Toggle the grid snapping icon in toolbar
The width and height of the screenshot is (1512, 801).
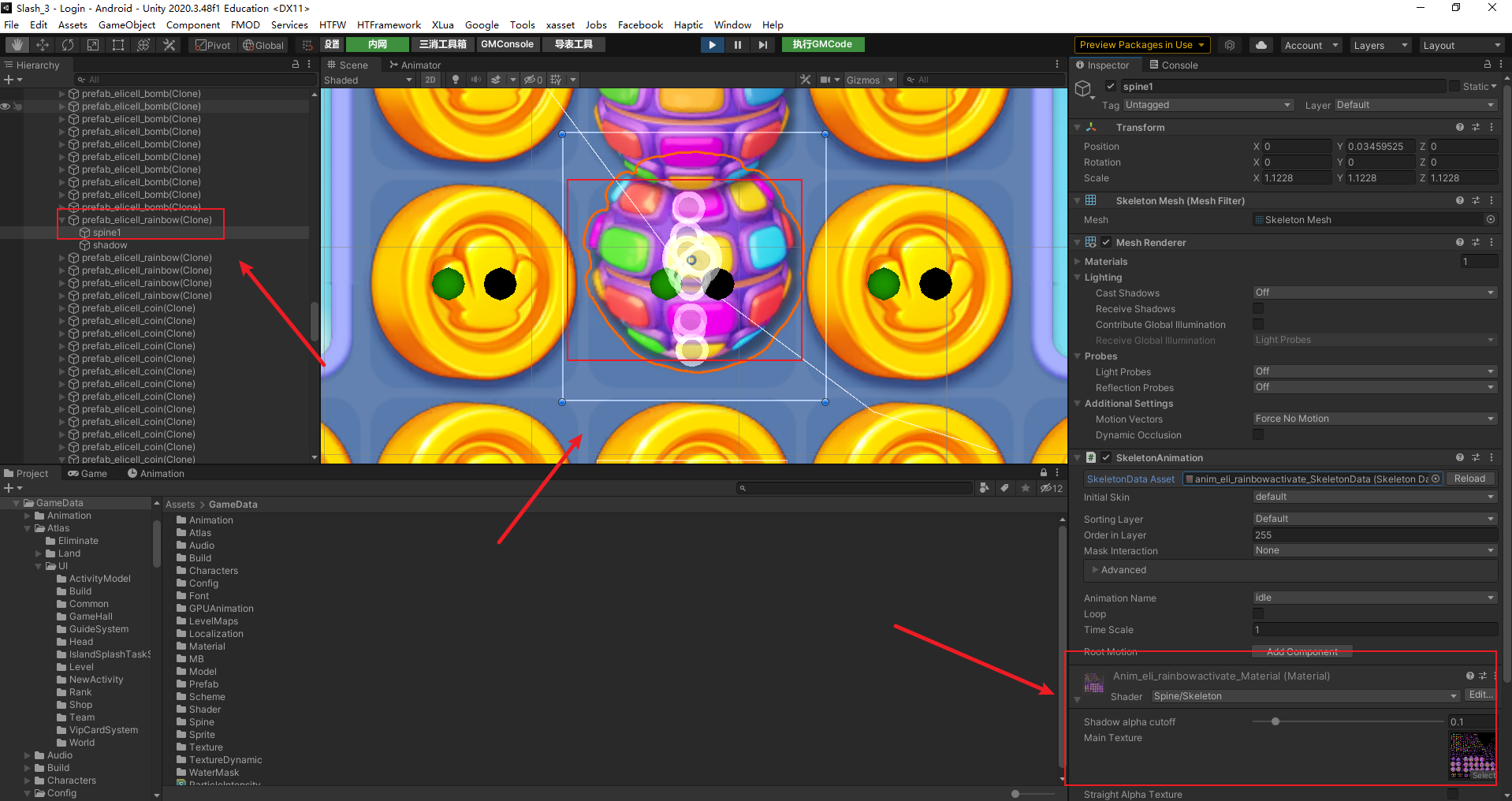click(307, 45)
